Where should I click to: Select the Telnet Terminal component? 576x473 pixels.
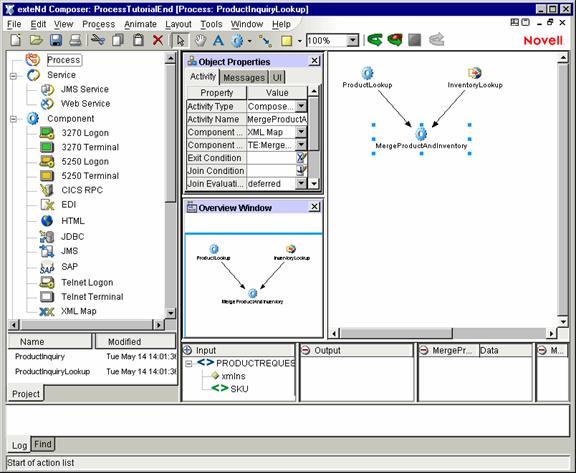92,297
